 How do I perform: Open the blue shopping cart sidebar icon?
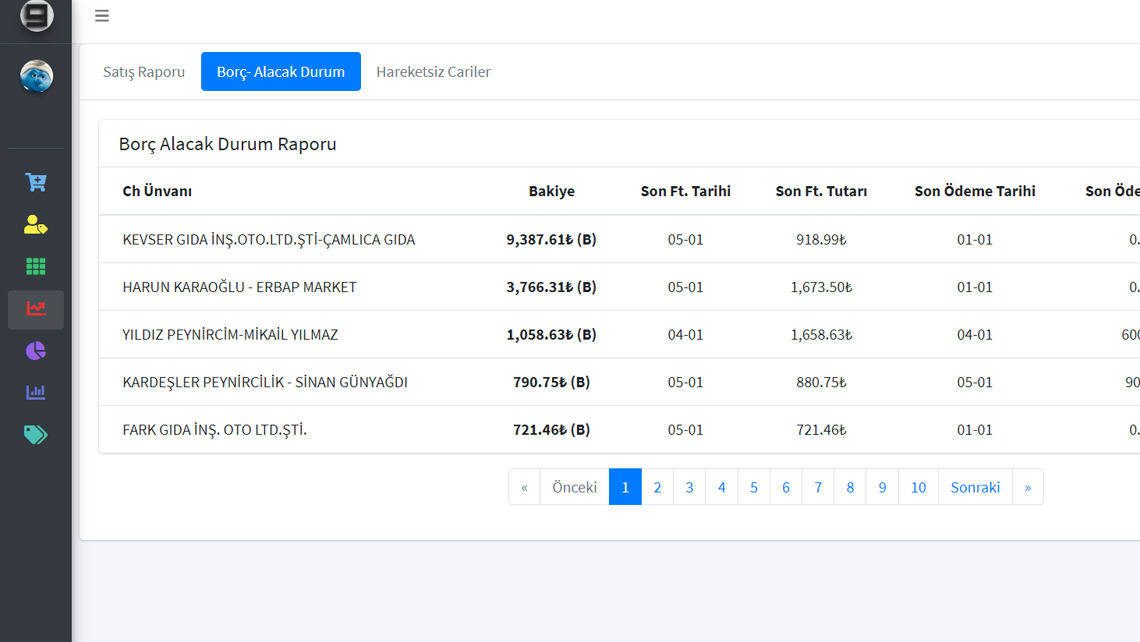click(36, 182)
